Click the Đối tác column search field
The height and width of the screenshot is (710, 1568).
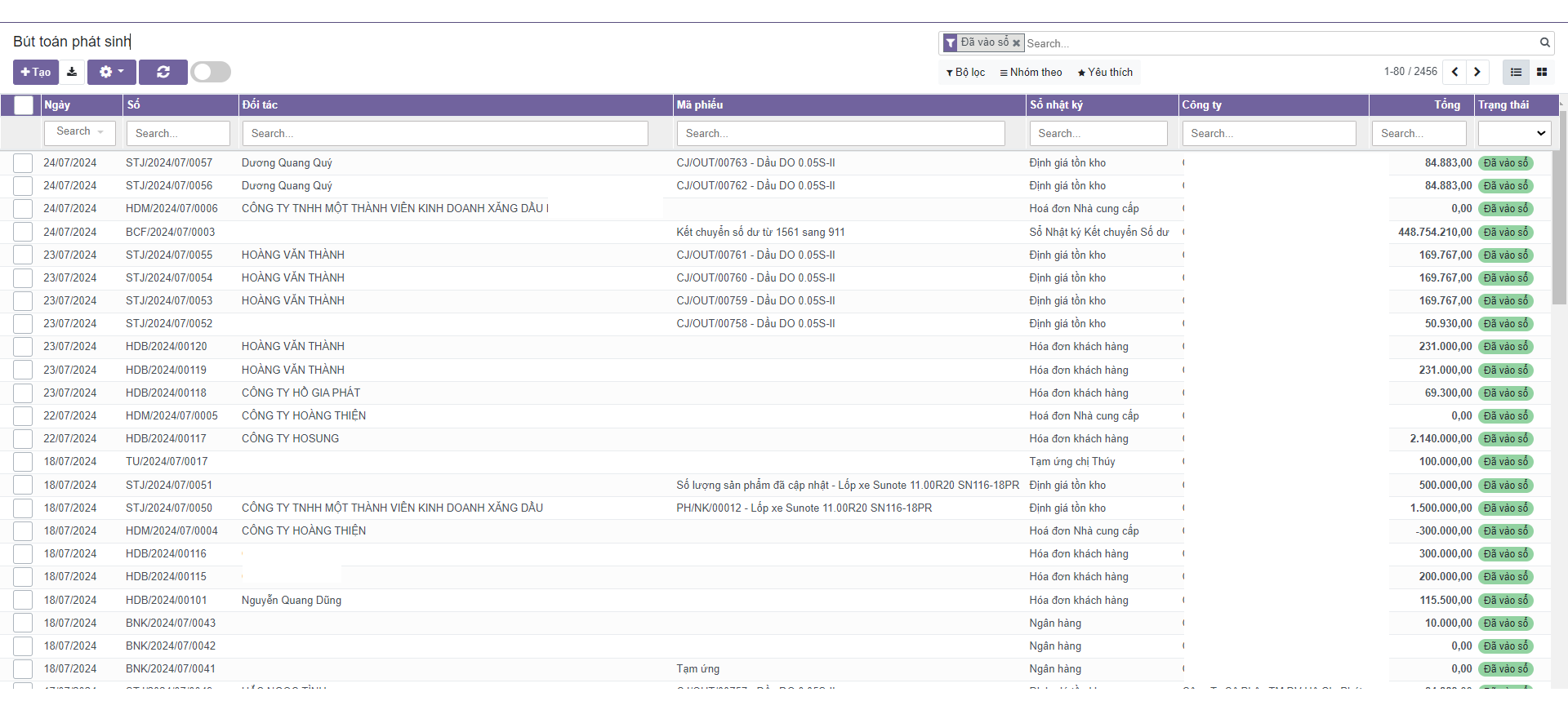(445, 133)
